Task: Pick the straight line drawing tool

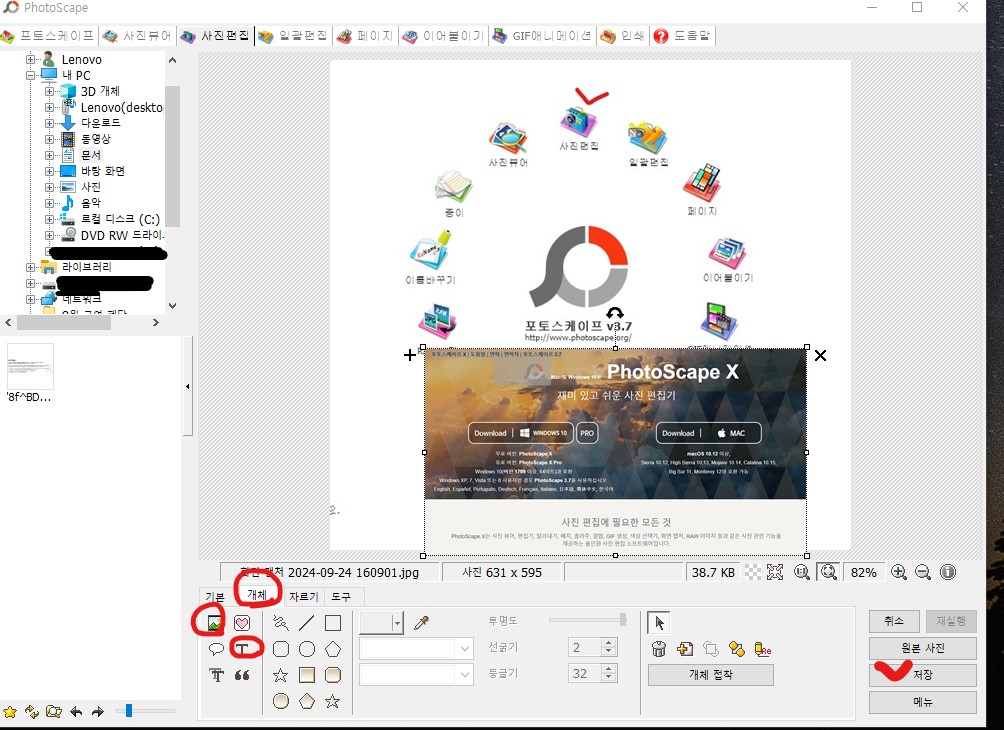Action: pos(307,622)
